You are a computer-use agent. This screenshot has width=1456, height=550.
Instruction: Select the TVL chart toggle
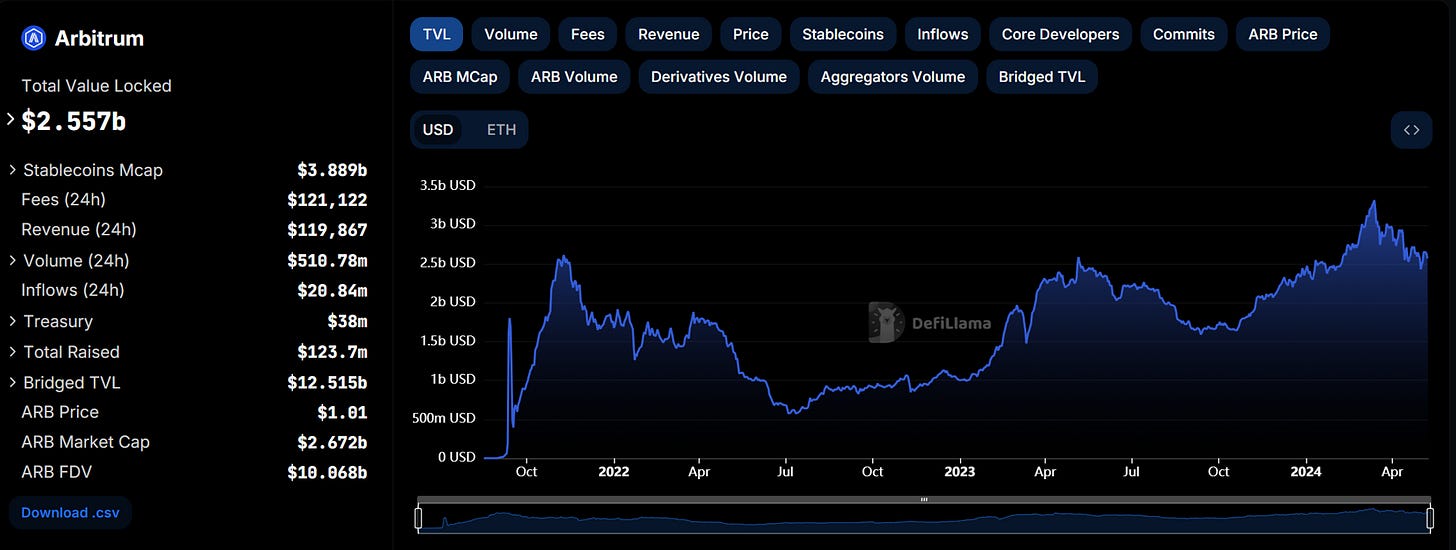pos(437,34)
